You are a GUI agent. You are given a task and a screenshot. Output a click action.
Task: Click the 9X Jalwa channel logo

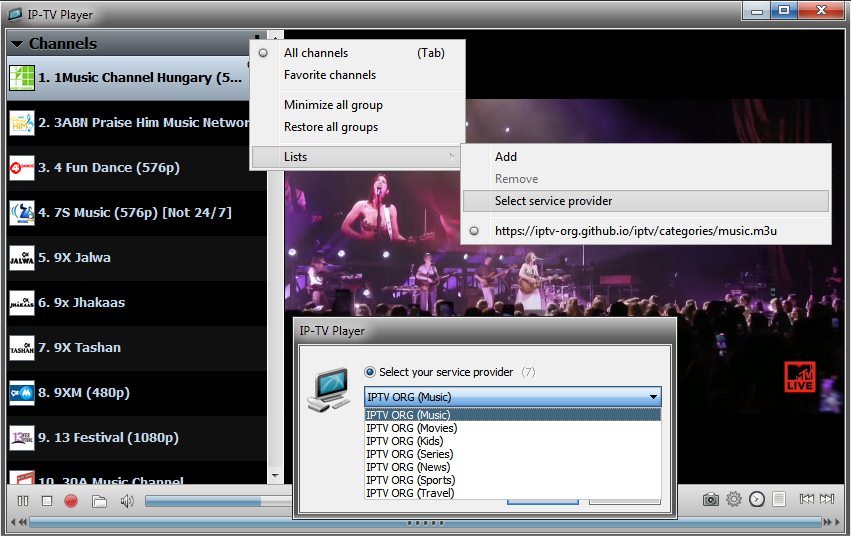pyautogui.click(x=22, y=258)
